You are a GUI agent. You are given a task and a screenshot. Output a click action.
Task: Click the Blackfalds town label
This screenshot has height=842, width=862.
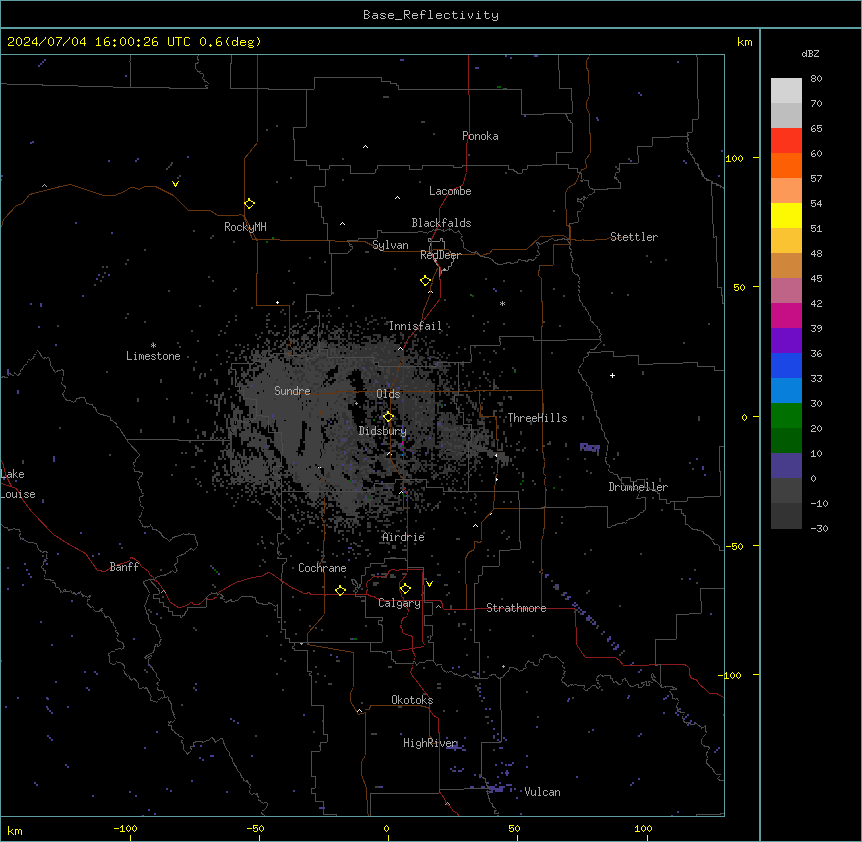(441, 223)
